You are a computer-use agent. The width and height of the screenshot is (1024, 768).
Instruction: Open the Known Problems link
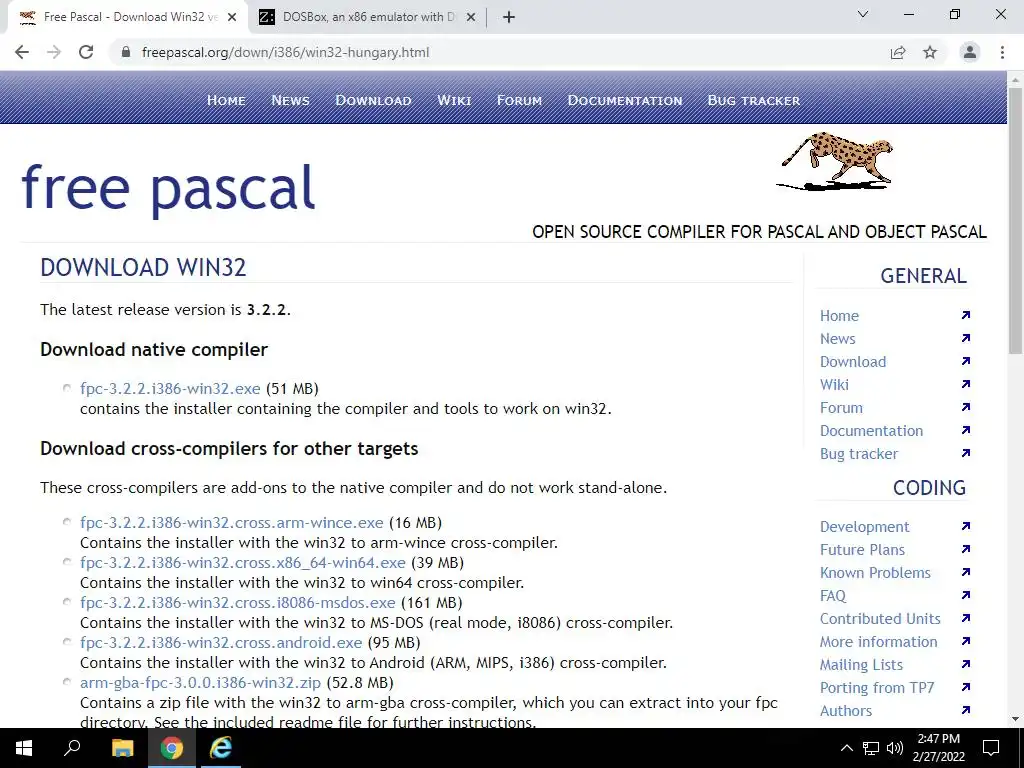875,573
